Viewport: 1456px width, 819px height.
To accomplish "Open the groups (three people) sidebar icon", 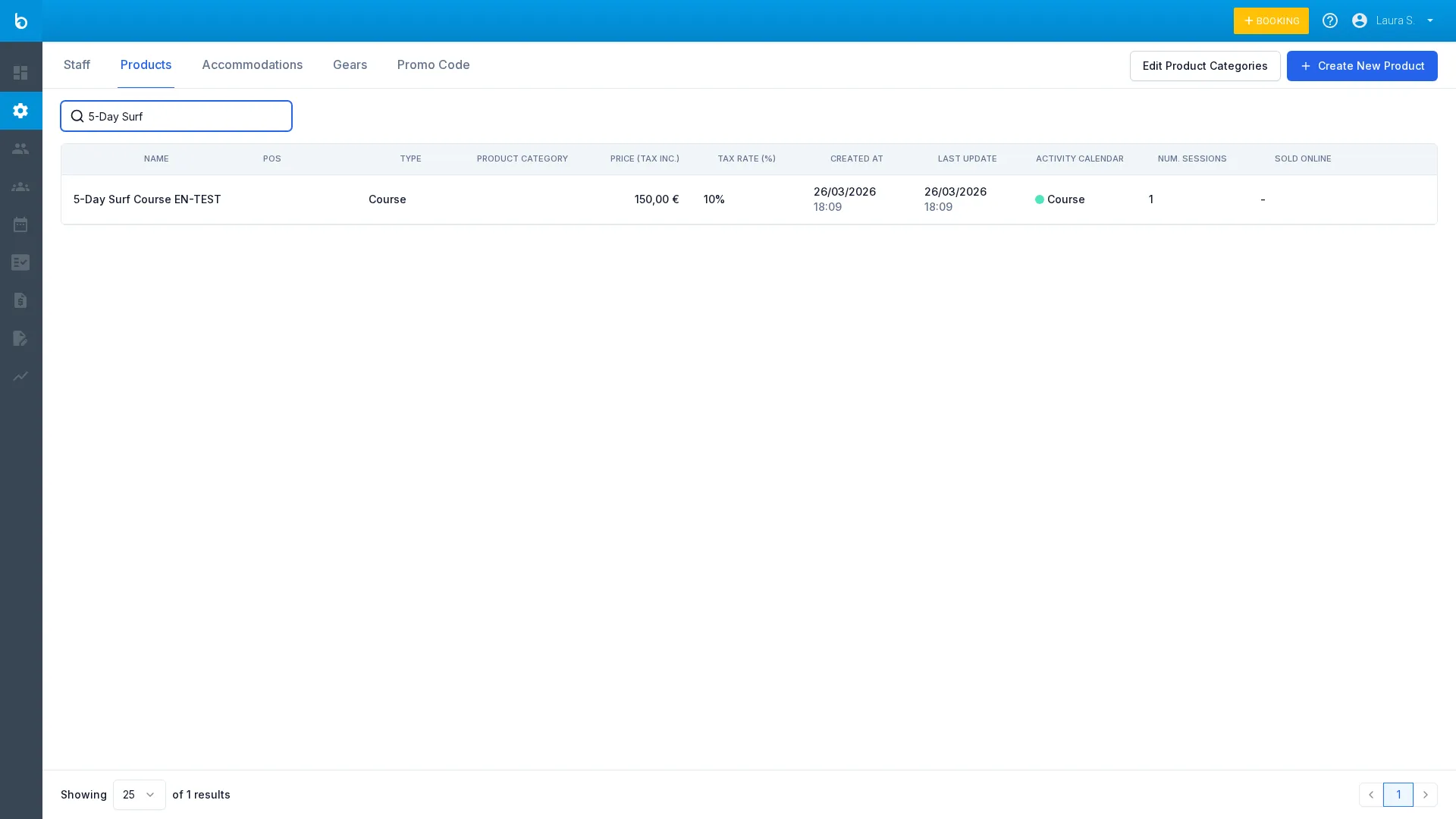I will [20, 187].
